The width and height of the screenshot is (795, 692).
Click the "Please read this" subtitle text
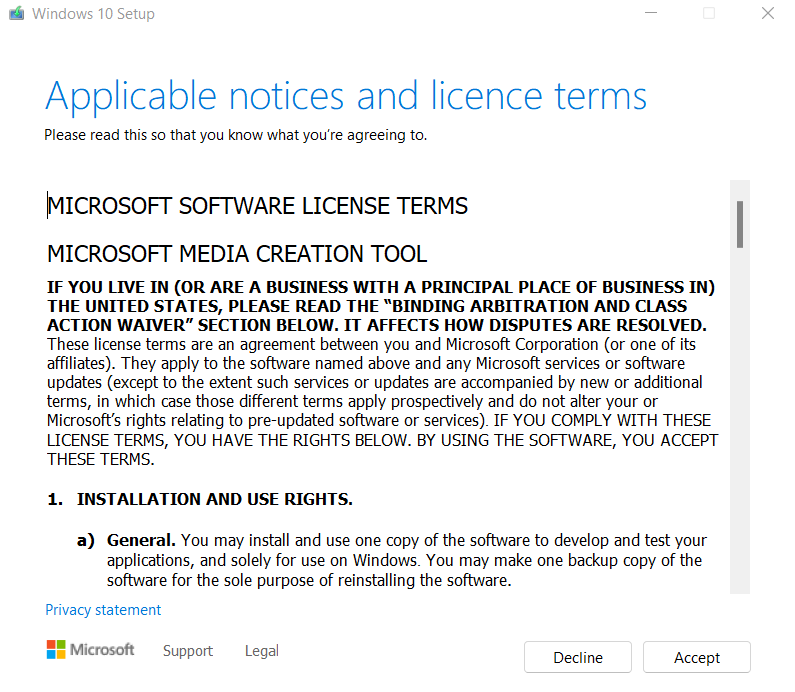click(235, 135)
